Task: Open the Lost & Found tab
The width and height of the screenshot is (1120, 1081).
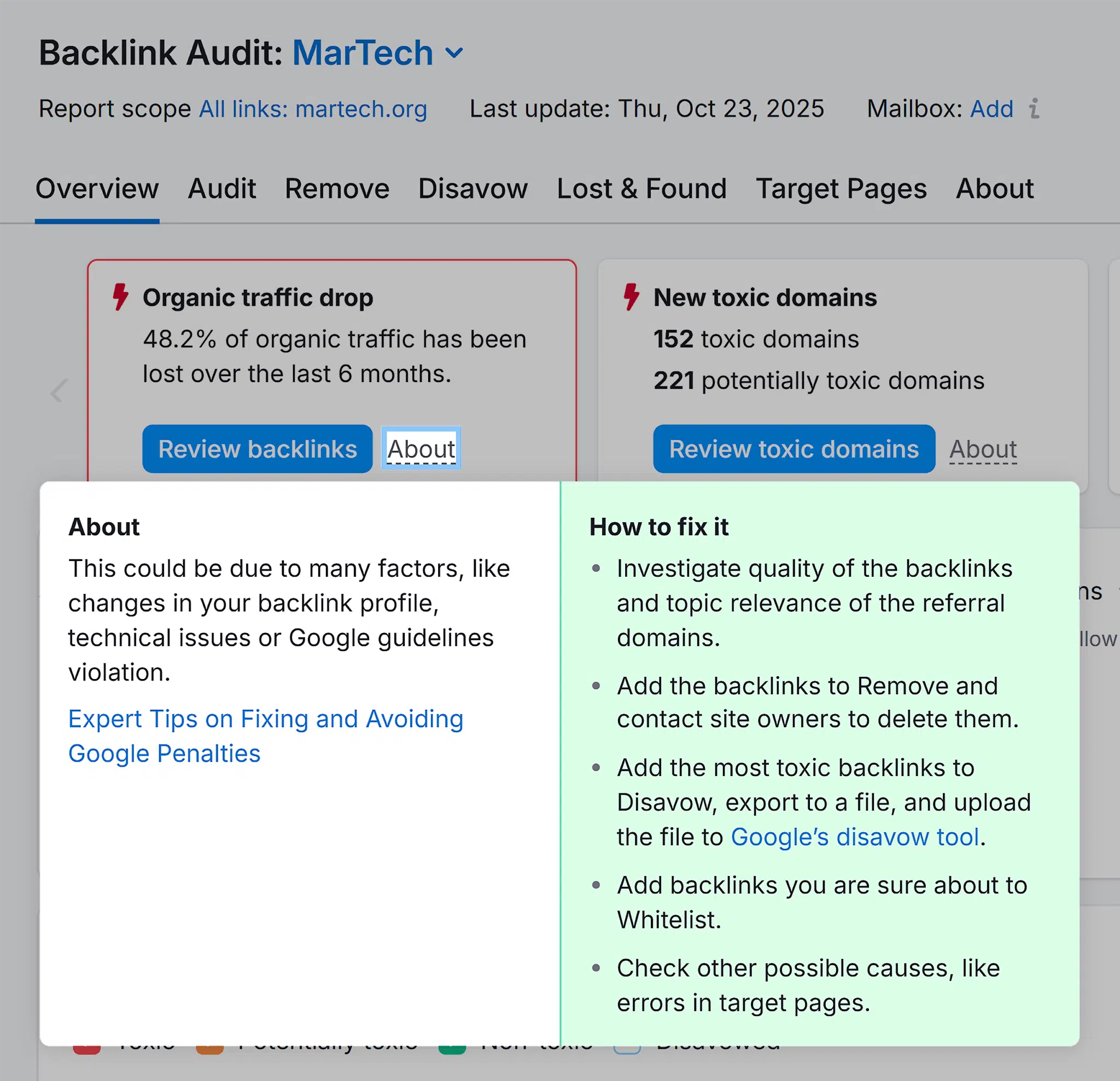Action: [x=641, y=189]
